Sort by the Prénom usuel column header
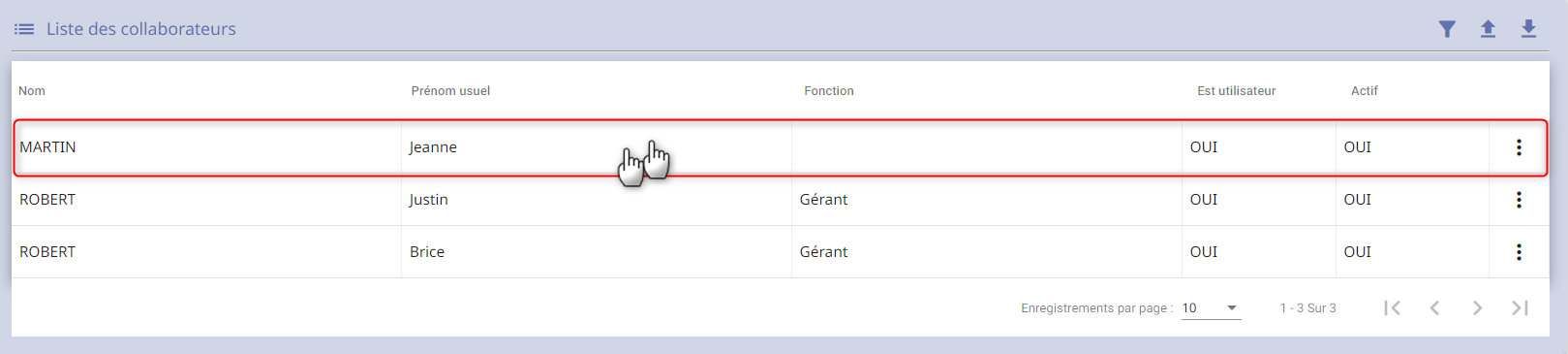 450,91
